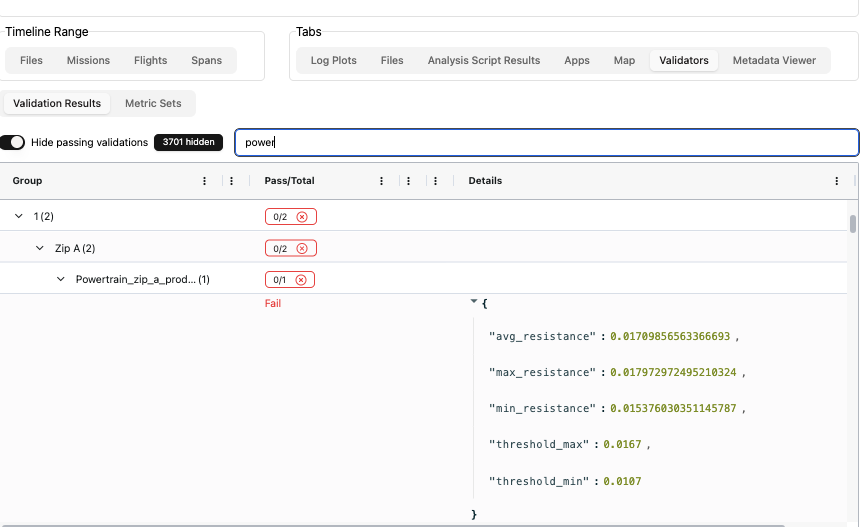The width and height of the screenshot is (863, 527).
Task: Select Spans timeline range
Action: point(206,61)
